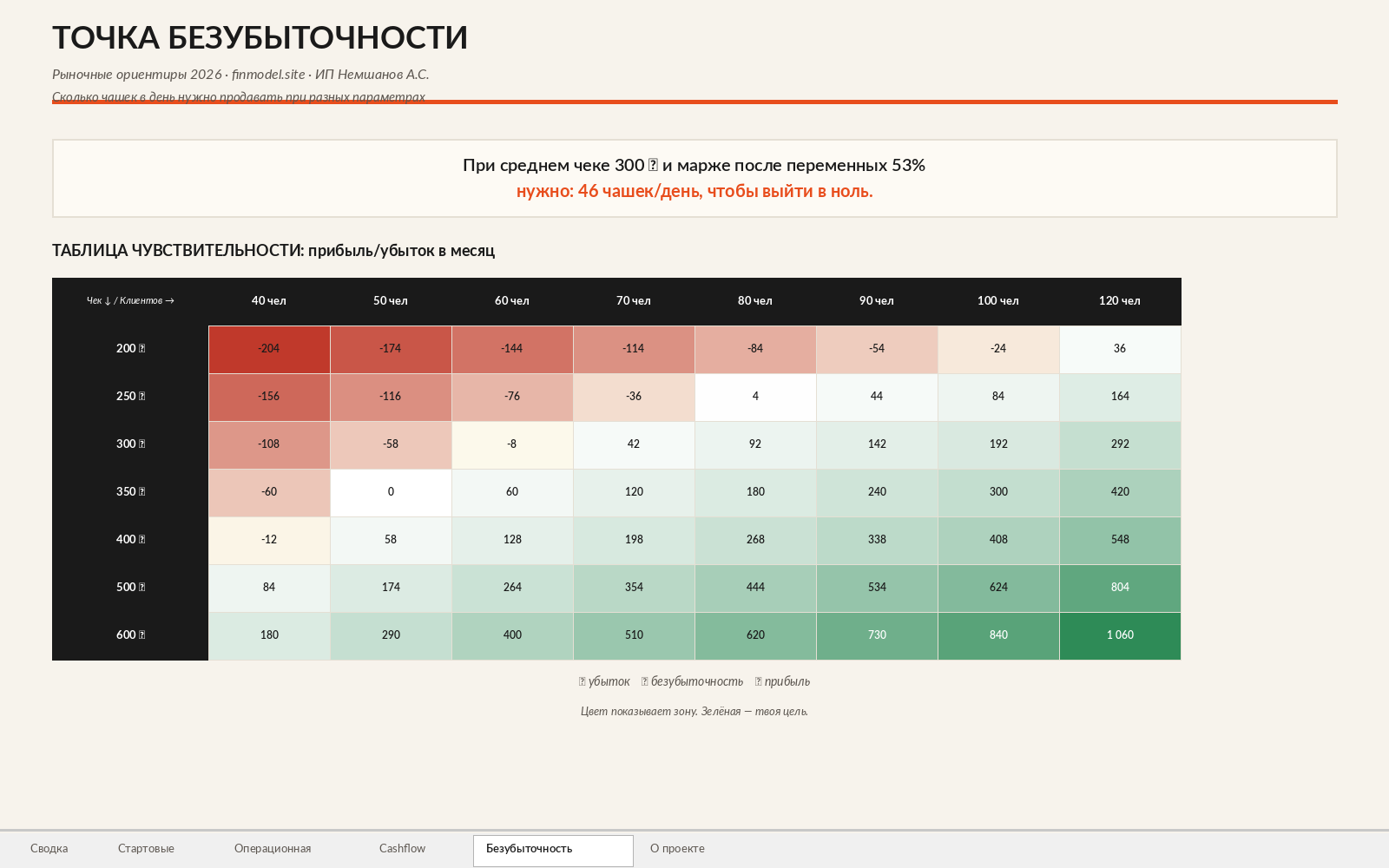Click the '200 ₽' row header
The width and height of the screenshot is (1389, 868).
point(130,349)
